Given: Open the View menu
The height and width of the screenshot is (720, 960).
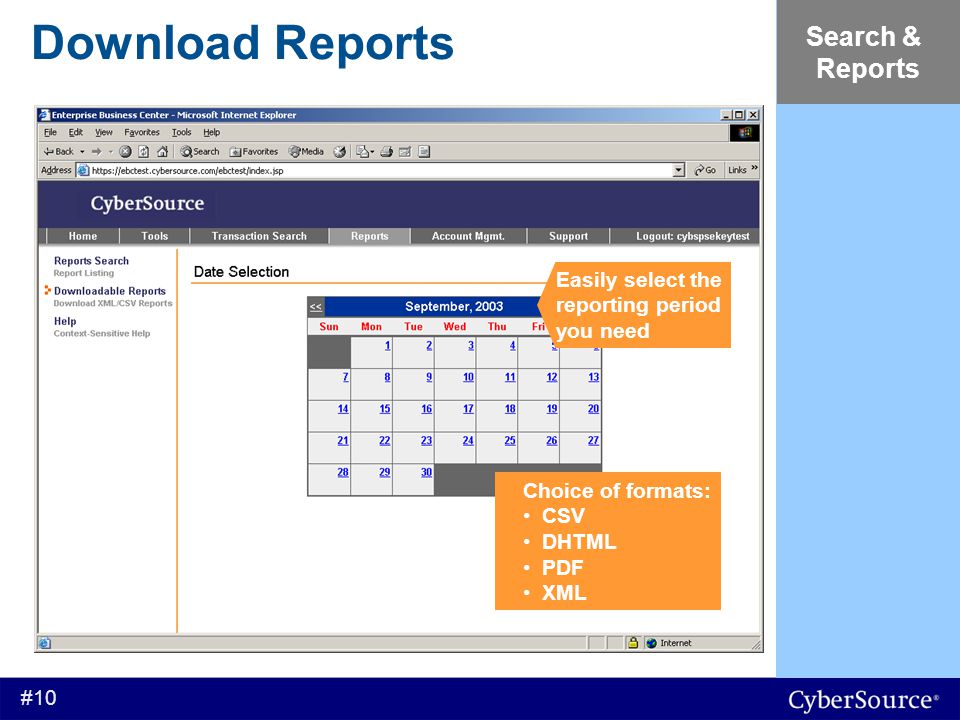Looking at the screenshot, I should 103,132.
